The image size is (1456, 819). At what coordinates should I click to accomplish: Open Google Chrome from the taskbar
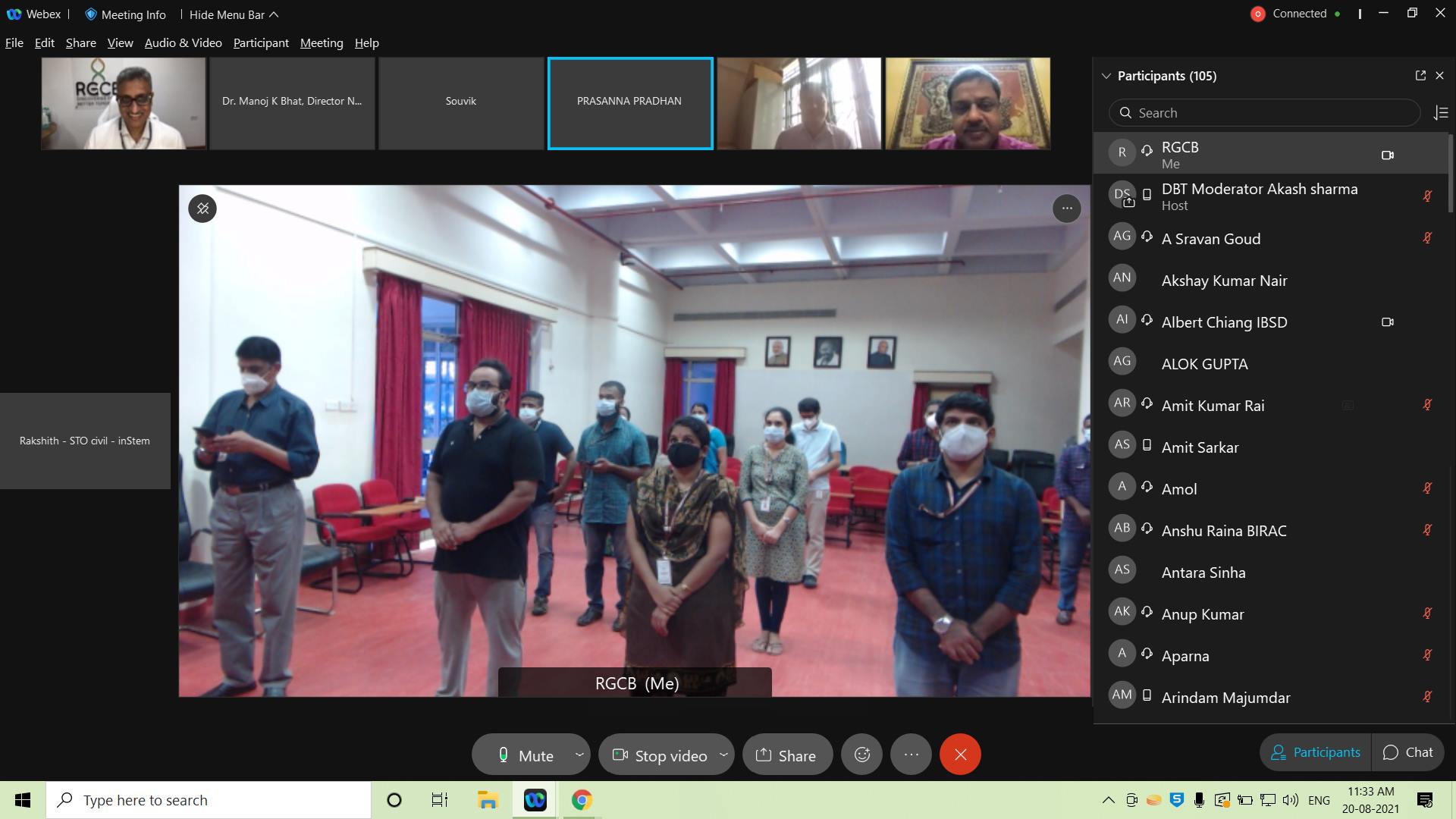click(582, 800)
